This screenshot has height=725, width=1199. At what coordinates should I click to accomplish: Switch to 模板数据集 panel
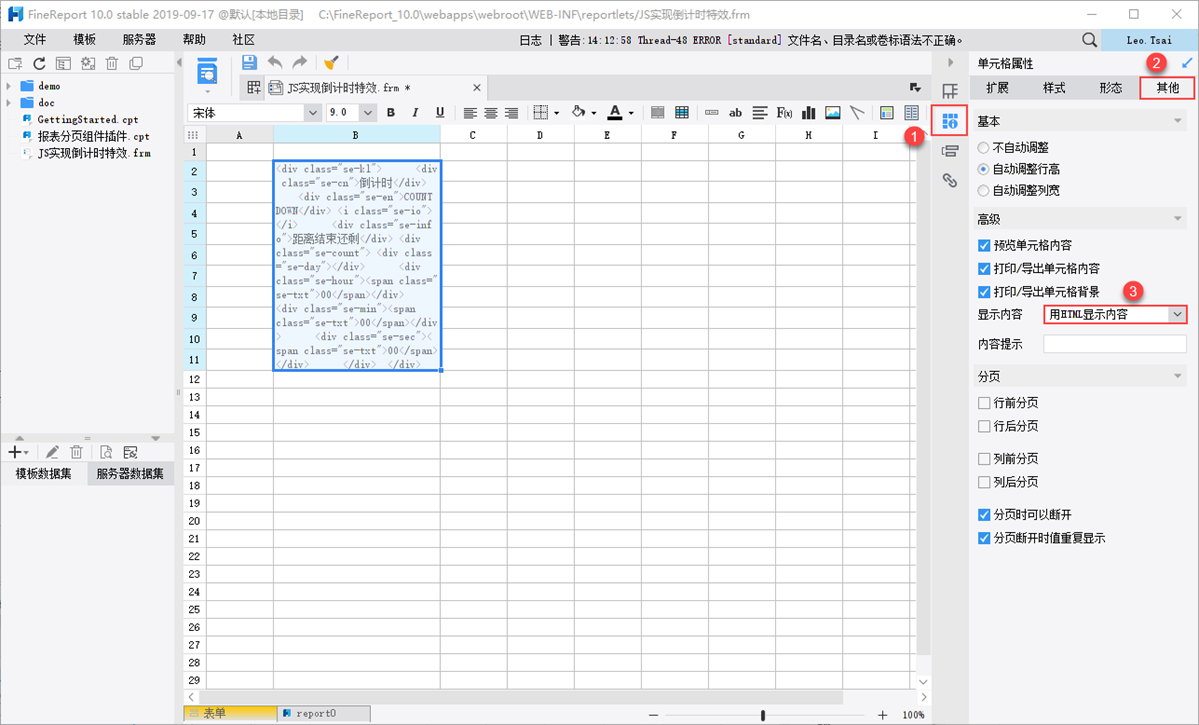coord(44,473)
